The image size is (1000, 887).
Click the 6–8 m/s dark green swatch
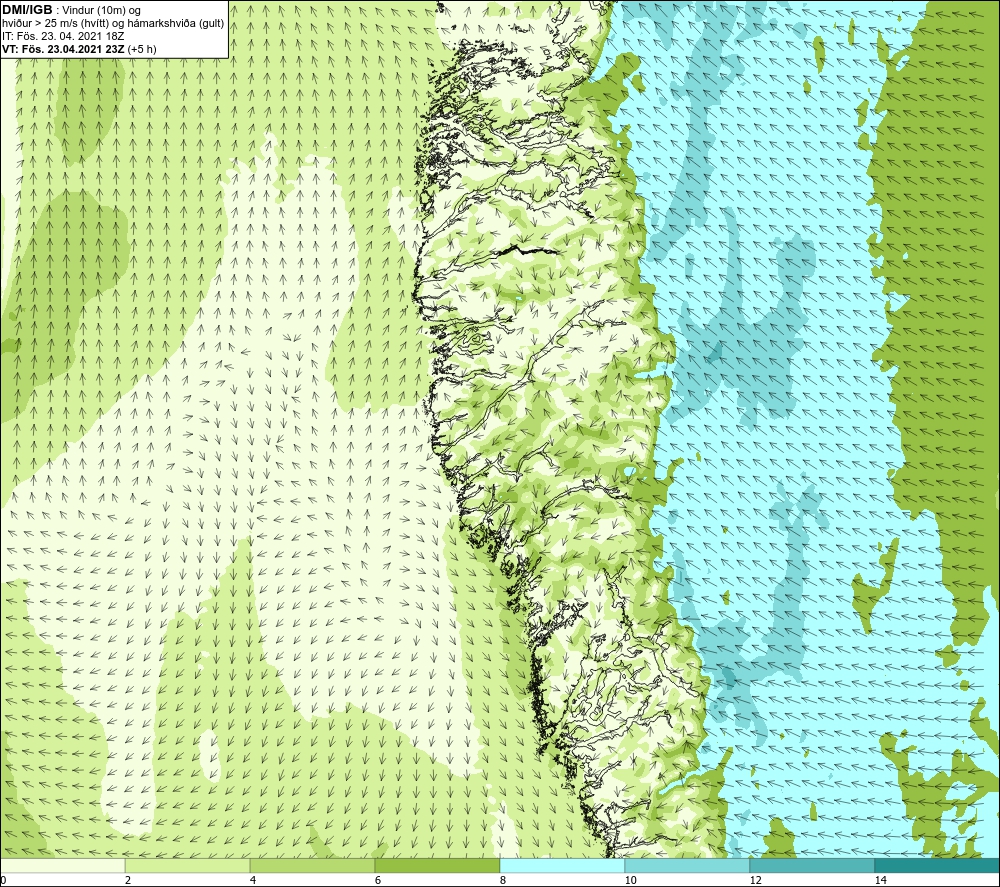click(x=438, y=865)
